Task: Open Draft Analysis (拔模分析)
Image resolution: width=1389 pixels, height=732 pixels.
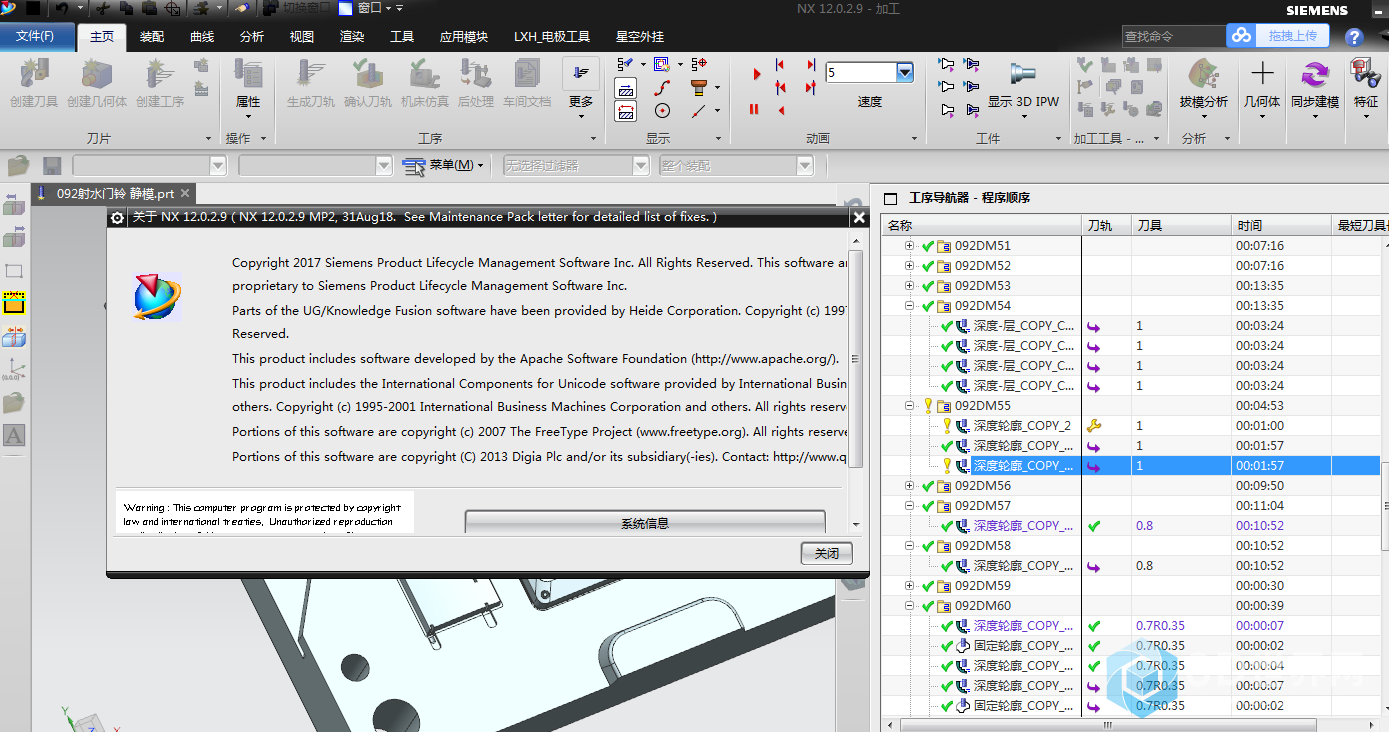Action: tap(1204, 88)
